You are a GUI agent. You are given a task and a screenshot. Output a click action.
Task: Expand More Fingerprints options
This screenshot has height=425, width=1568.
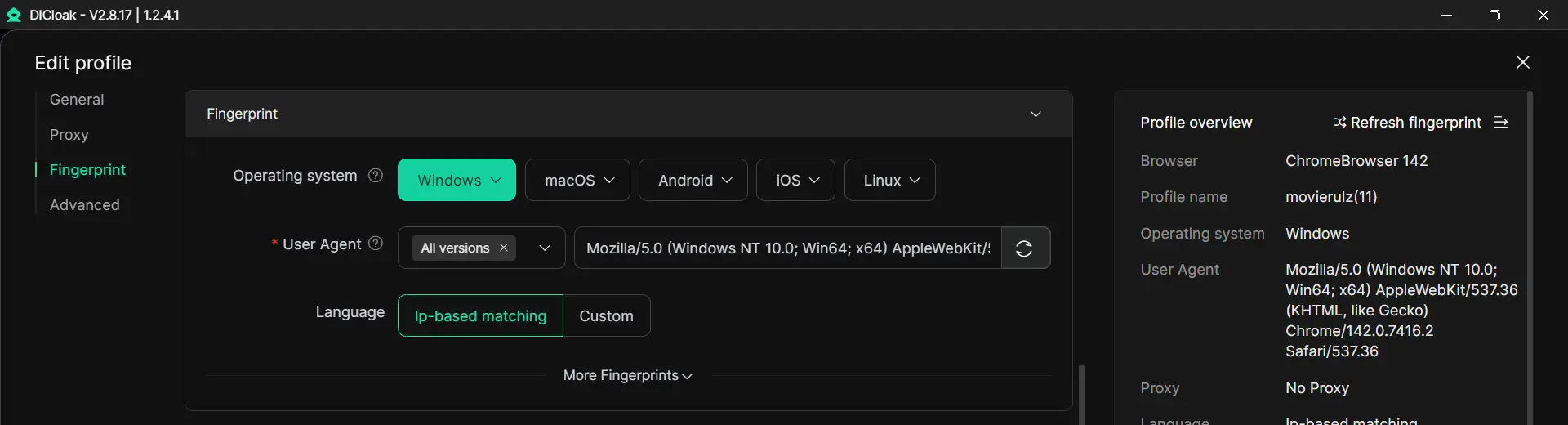627,376
